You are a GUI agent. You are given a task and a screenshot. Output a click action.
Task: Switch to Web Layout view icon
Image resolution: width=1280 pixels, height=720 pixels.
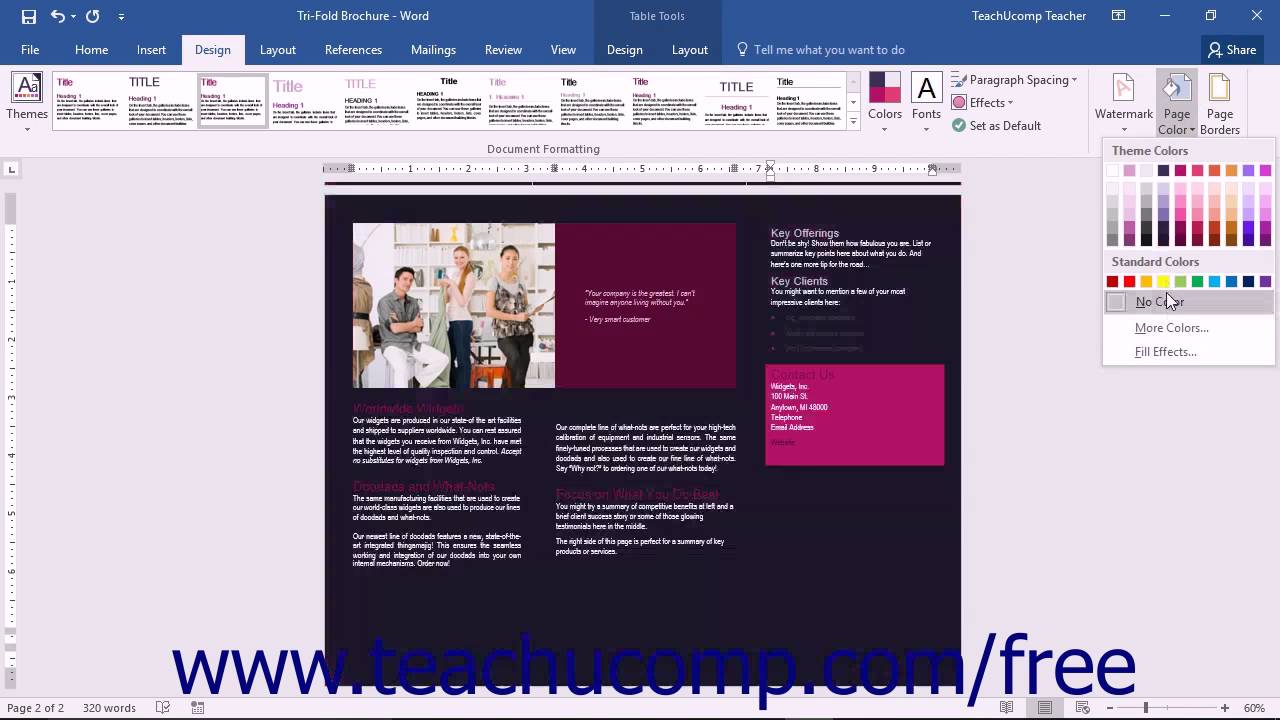[1083, 708]
